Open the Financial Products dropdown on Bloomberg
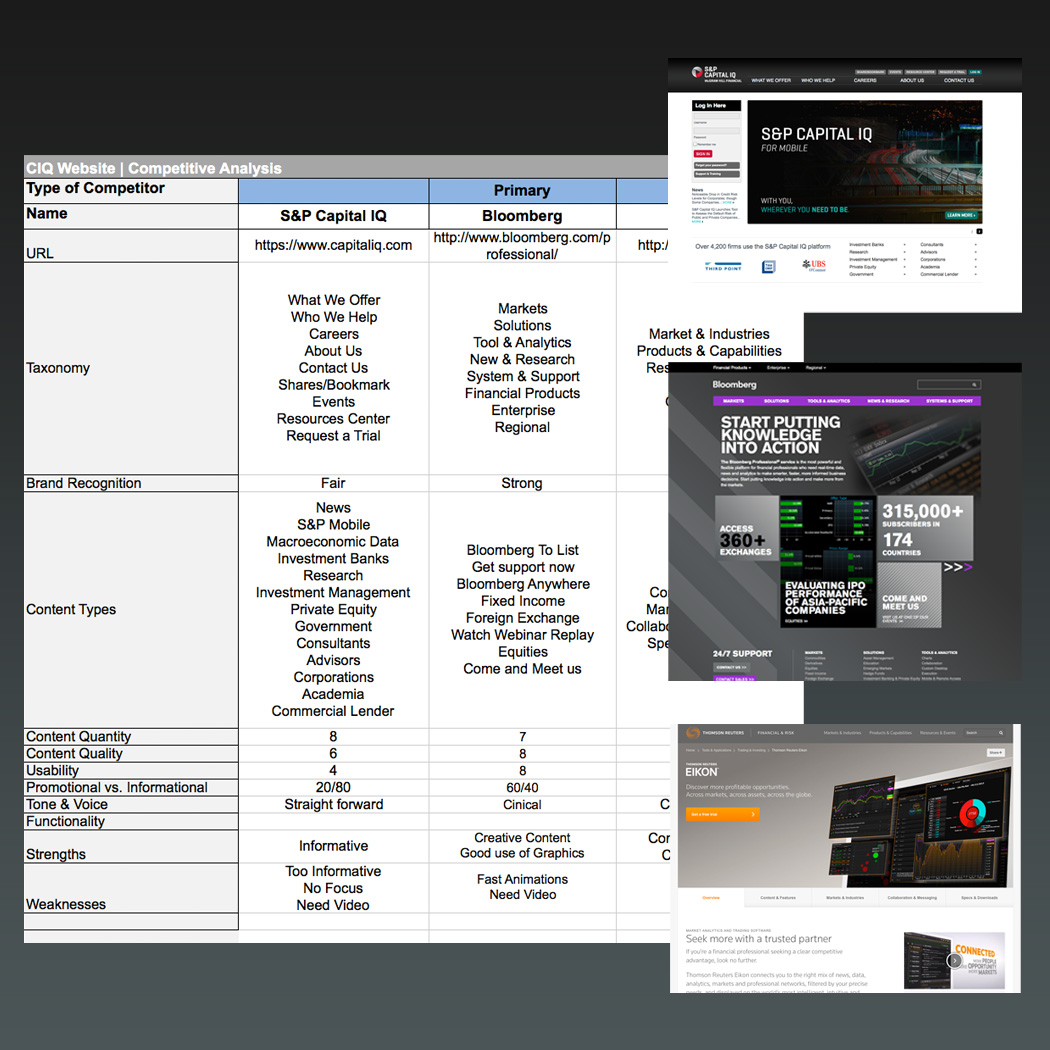This screenshot has width=1050, height=1050. coord(732,368)
